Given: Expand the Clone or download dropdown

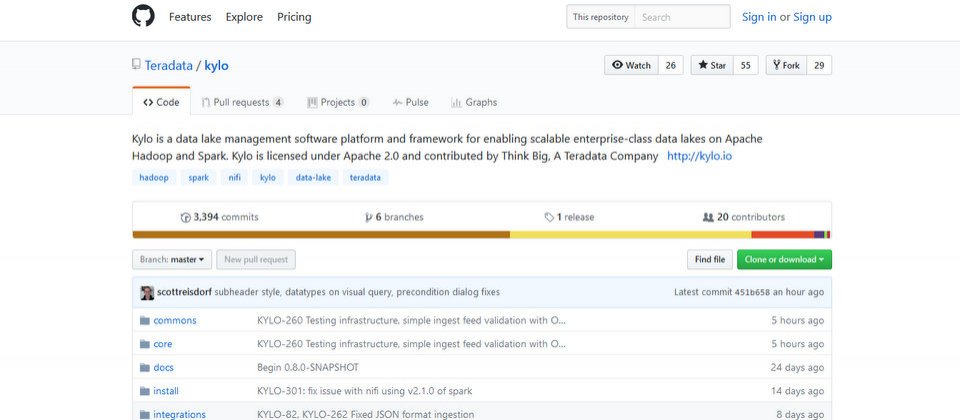Looking at the screenshot, I should 784,260.
